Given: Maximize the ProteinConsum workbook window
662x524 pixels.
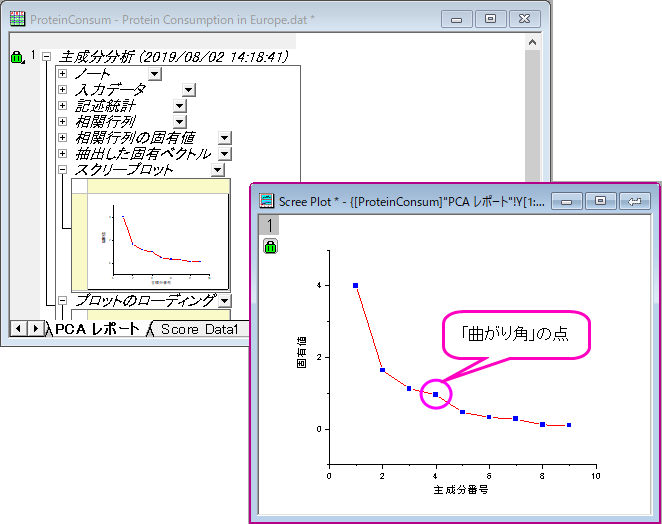Looking at the screenshot, I should click(490, 19).
